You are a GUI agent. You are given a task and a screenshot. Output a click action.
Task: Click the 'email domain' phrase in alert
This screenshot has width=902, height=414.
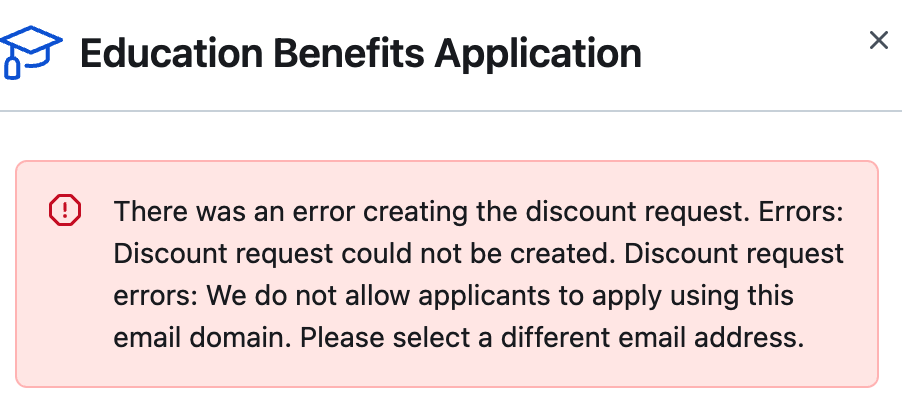point(204,338)
